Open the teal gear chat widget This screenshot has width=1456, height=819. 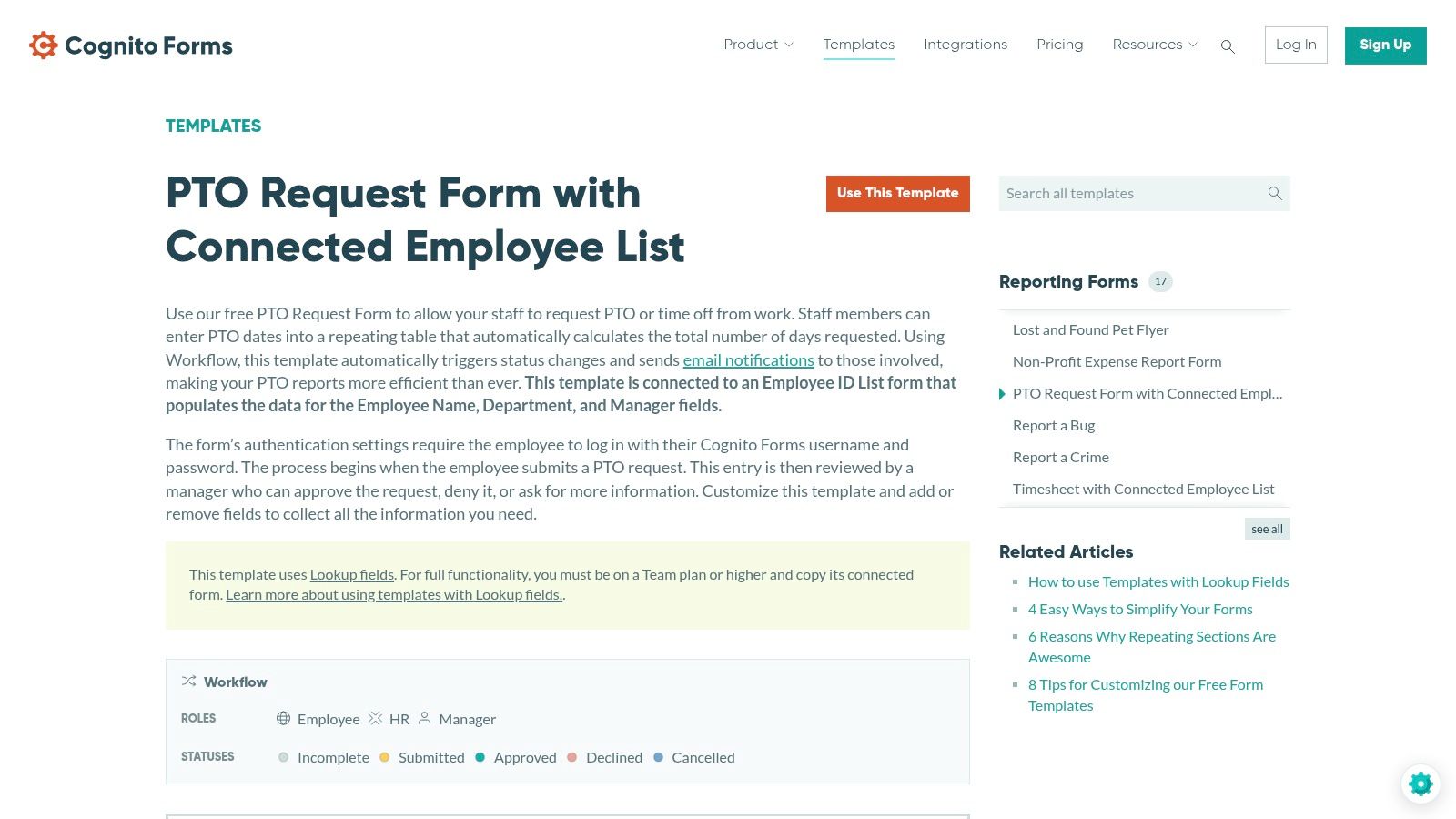1420,784
